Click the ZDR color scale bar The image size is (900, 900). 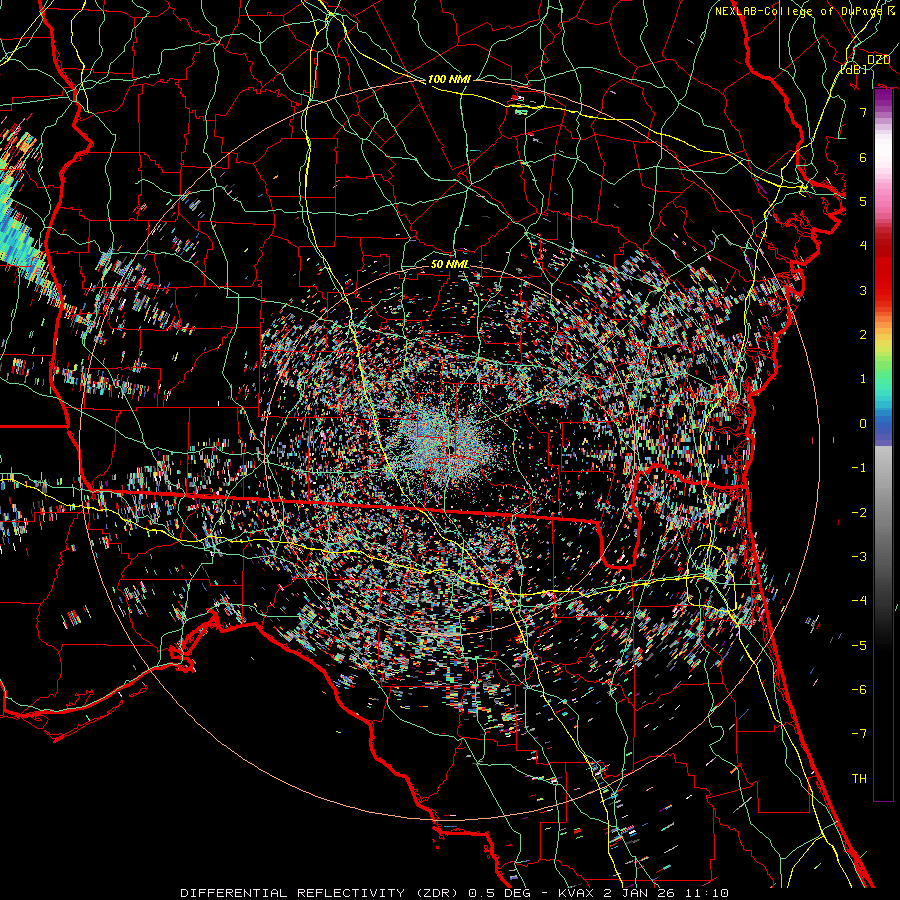[x=883, y=445]
